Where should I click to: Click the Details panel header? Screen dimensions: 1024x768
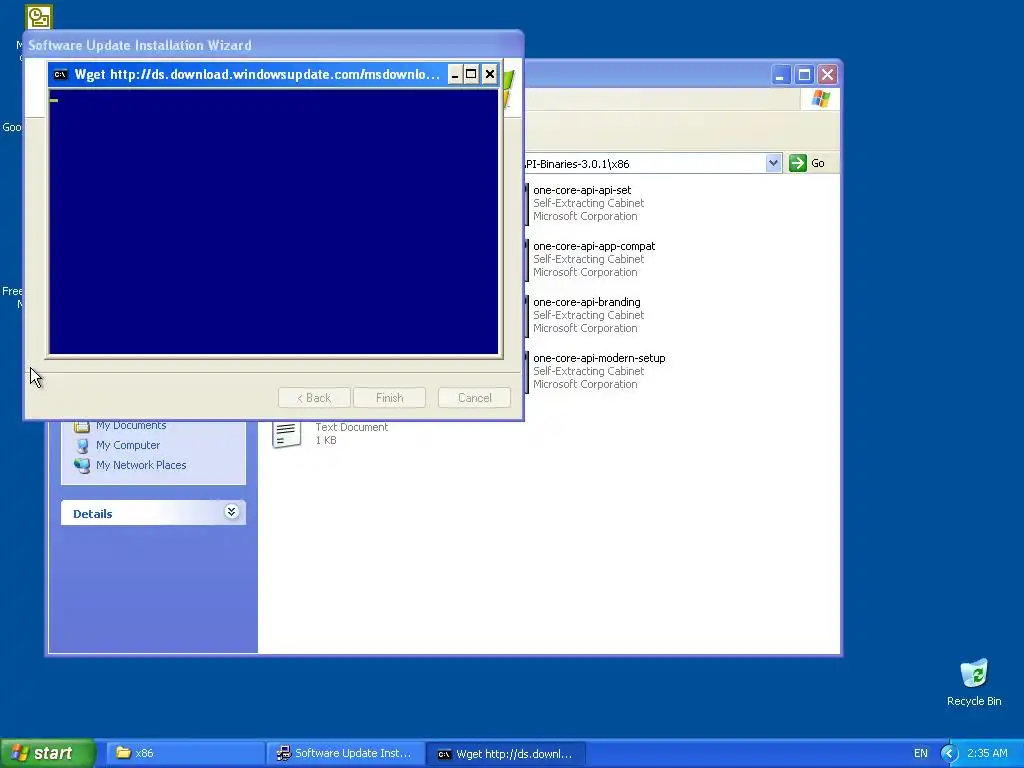pos(153,513)
